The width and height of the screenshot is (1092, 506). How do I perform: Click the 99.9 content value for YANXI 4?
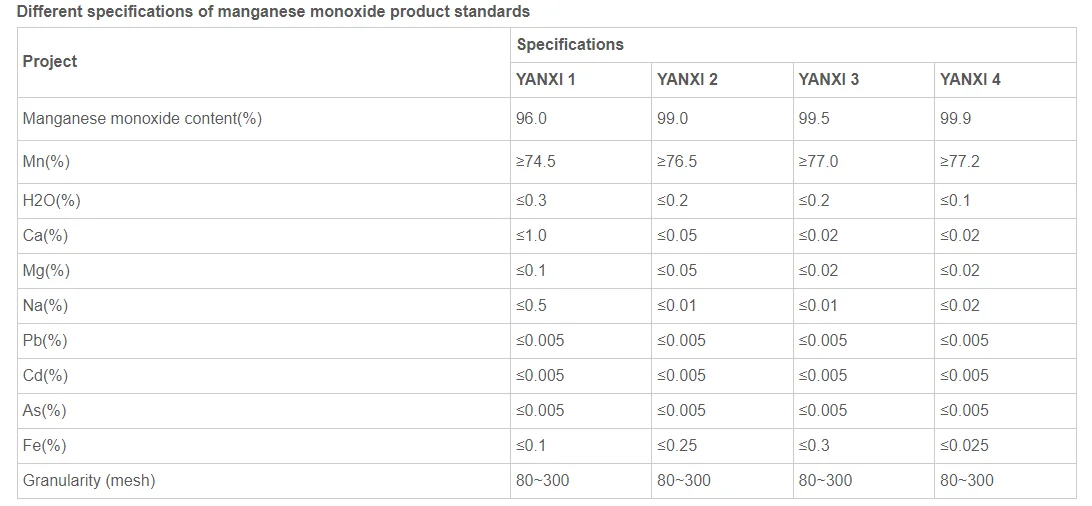(x=956, y=119)
